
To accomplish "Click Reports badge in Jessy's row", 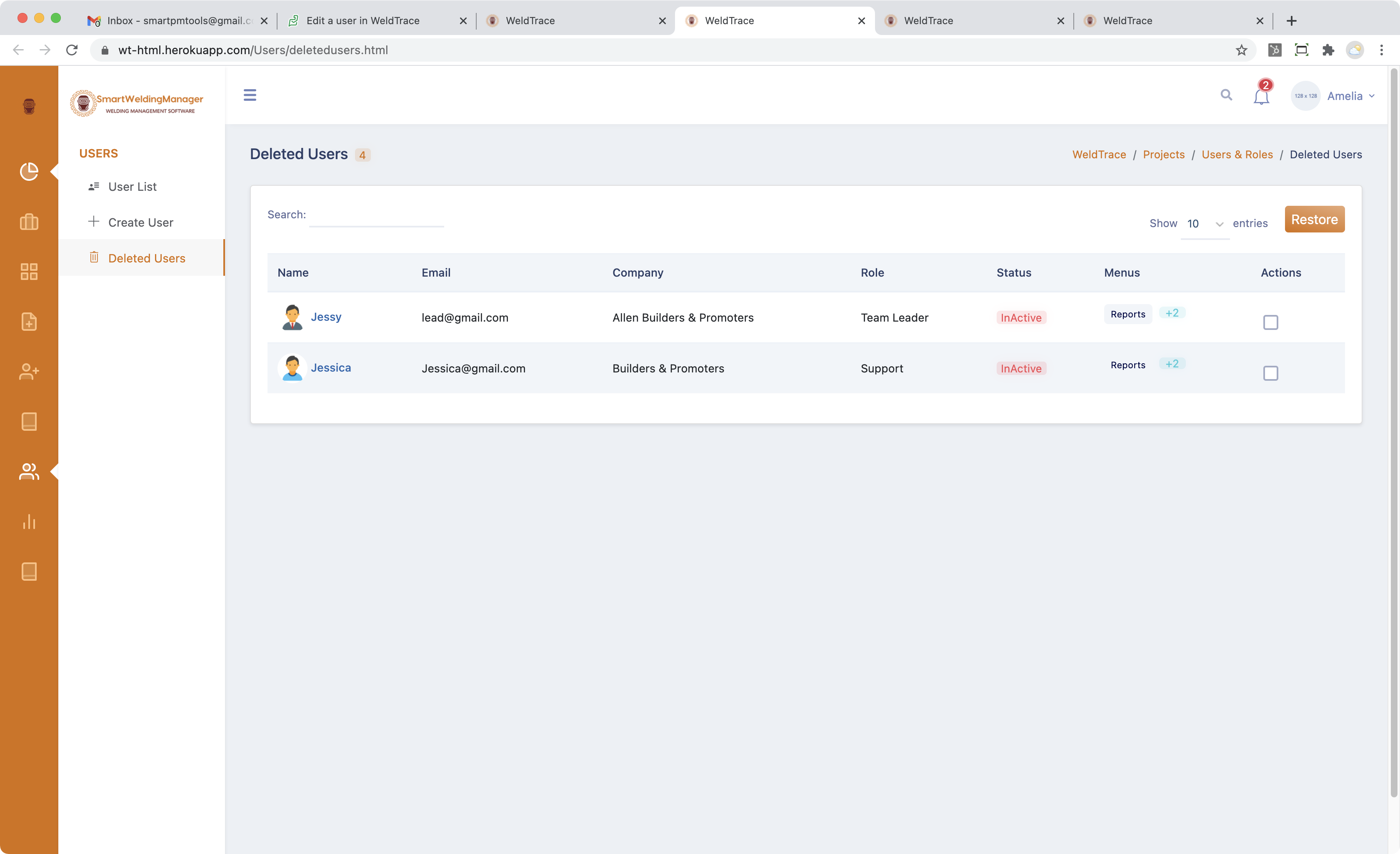I will click(1127, 314).
